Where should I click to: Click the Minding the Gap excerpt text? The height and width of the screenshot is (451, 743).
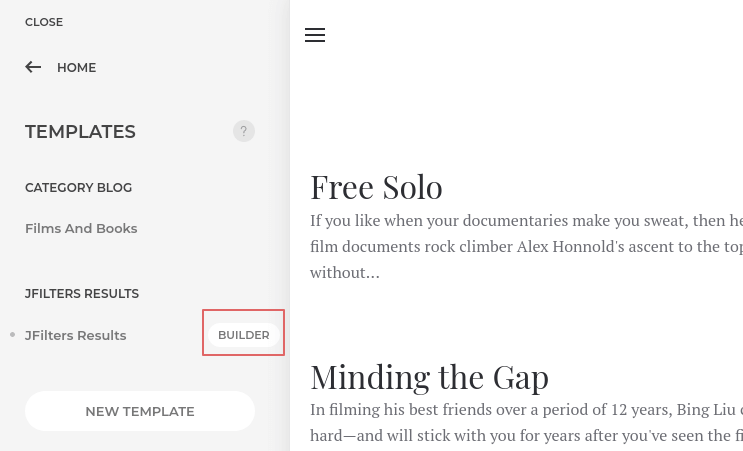526,423
